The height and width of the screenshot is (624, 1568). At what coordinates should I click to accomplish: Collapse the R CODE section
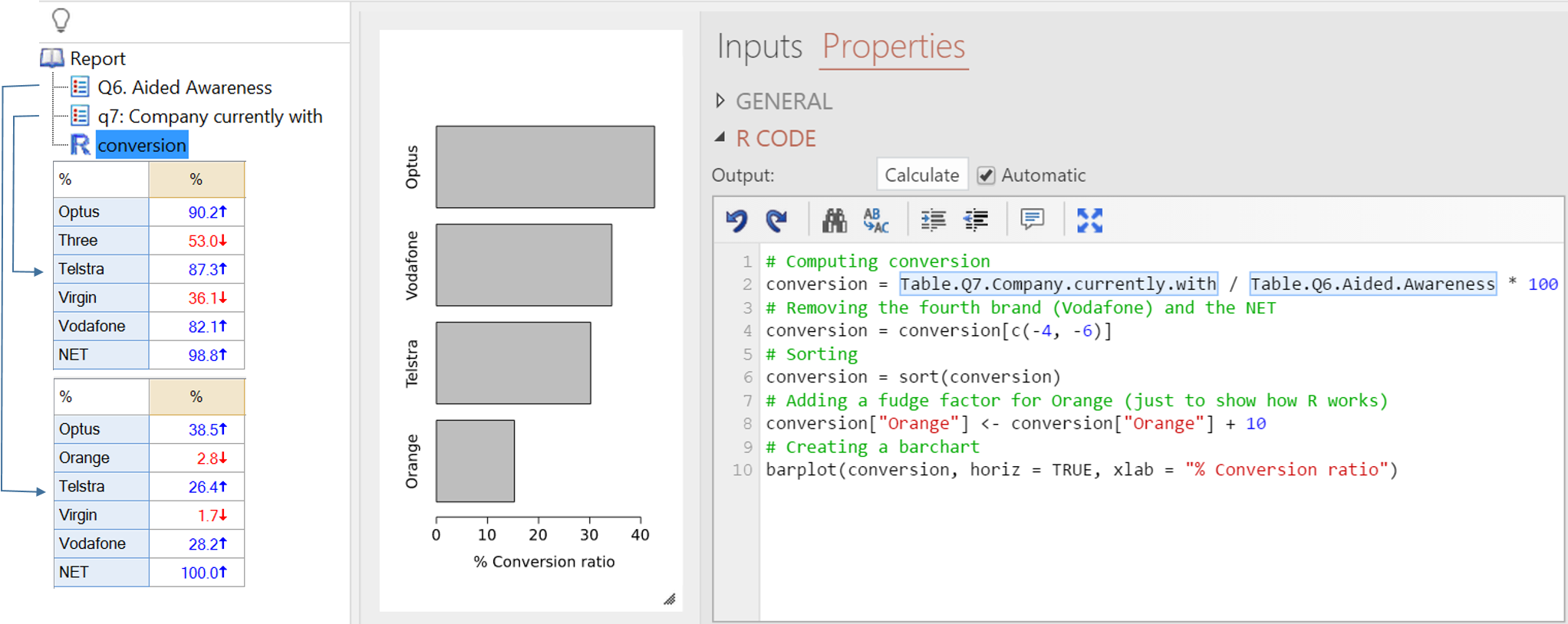coord(720,138)
